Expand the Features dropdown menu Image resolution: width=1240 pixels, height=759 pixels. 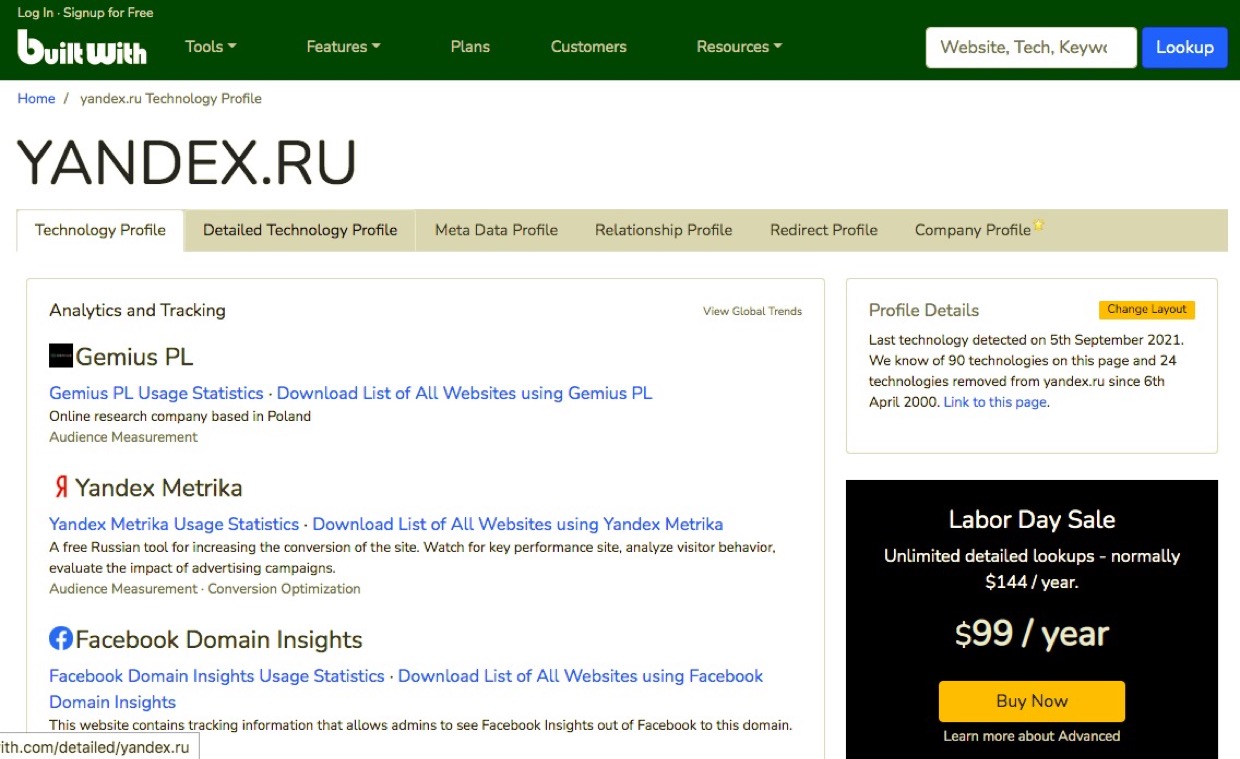coord(343,46)
